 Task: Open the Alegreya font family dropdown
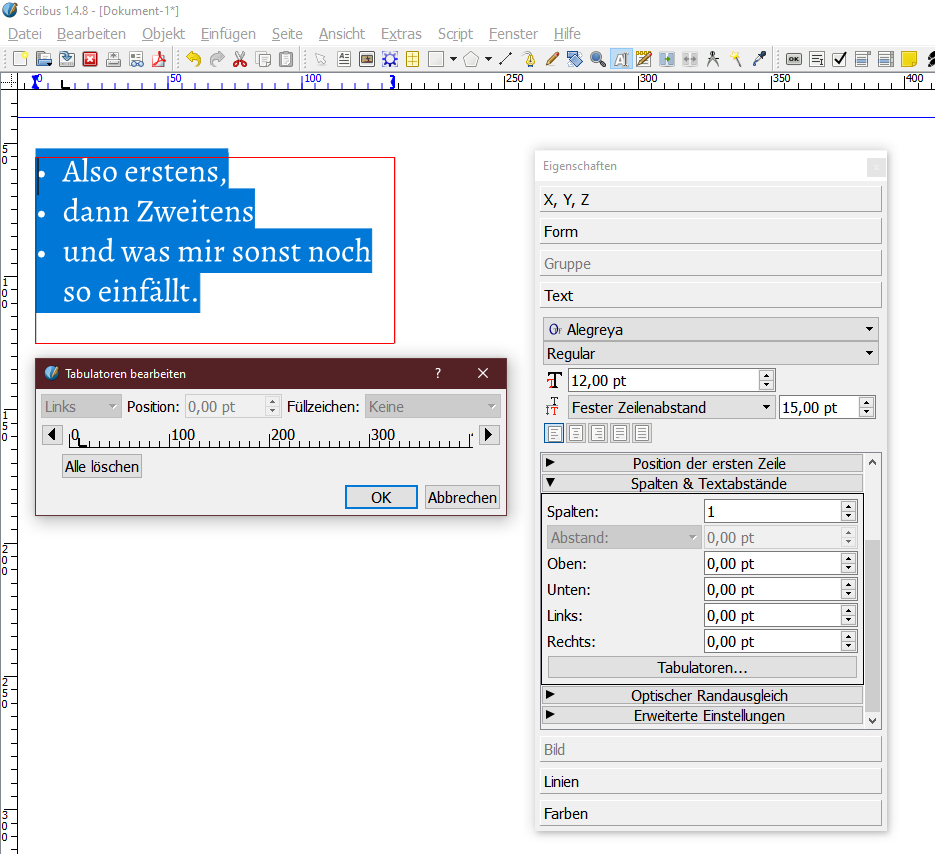tap(711, 328)
